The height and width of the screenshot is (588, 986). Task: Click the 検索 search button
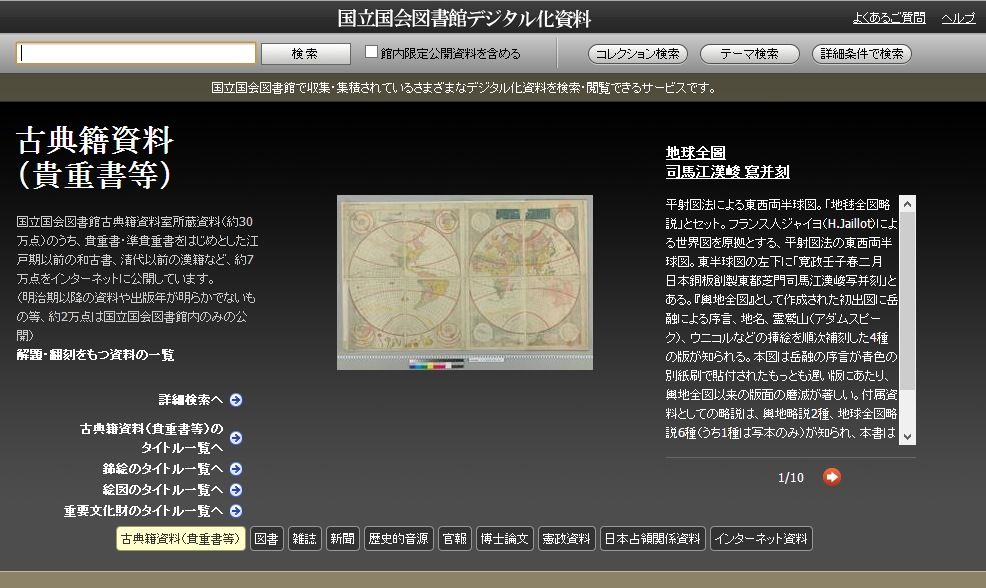(306, 54)
